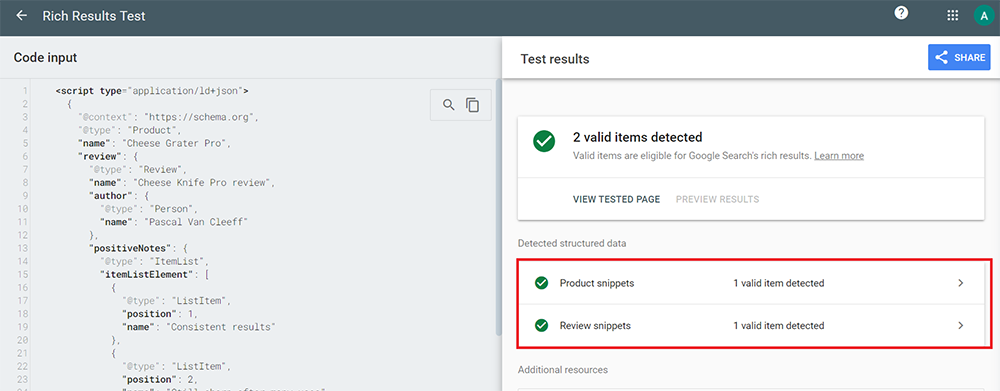The height and width of the screenshot is (391, 1000).
Task: Share the test results
Action: (x=959, y=57)
